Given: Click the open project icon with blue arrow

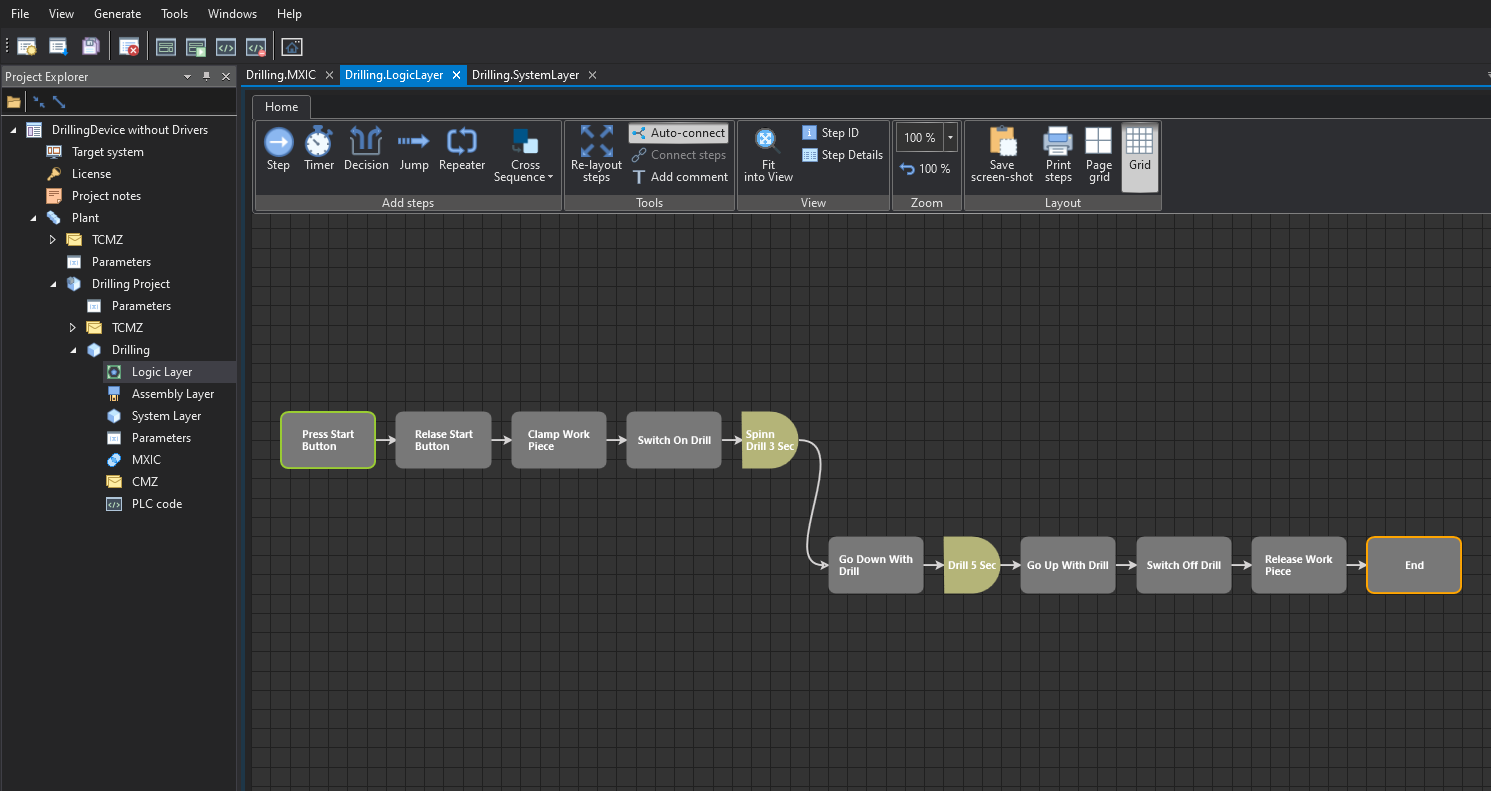Looking at the screenshot, I should click(58, 46).
